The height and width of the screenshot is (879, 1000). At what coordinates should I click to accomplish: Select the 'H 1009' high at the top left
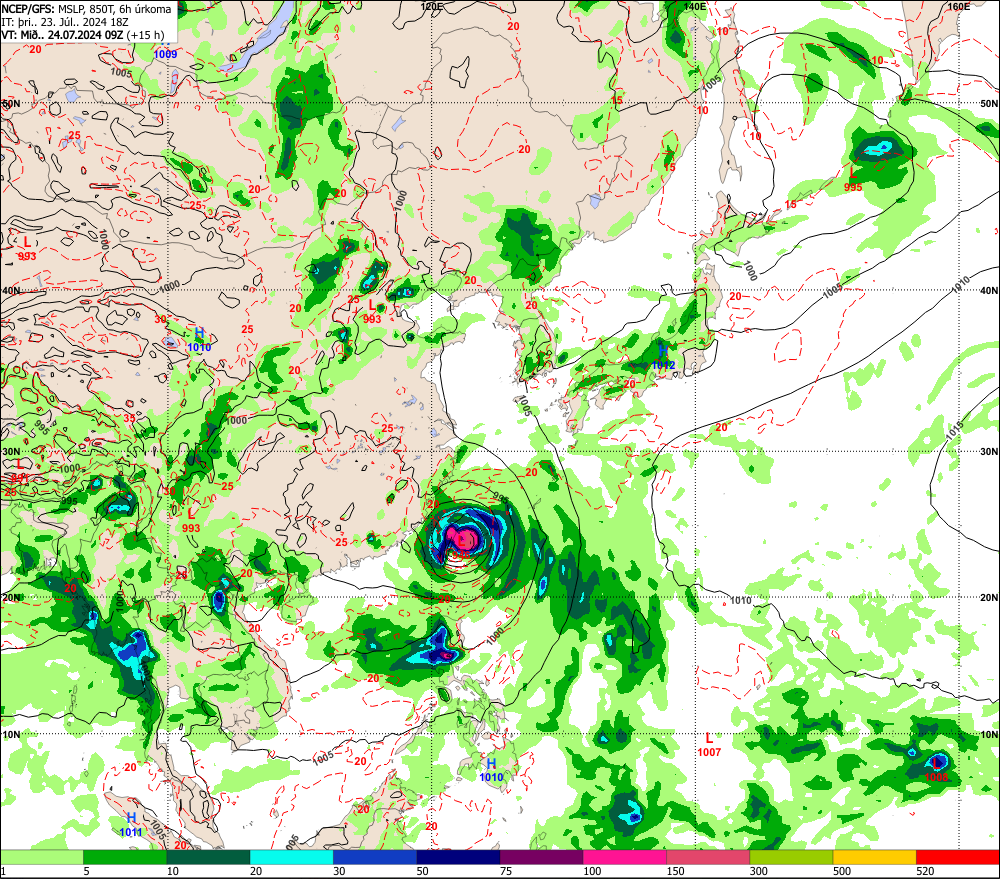[165, 50]
